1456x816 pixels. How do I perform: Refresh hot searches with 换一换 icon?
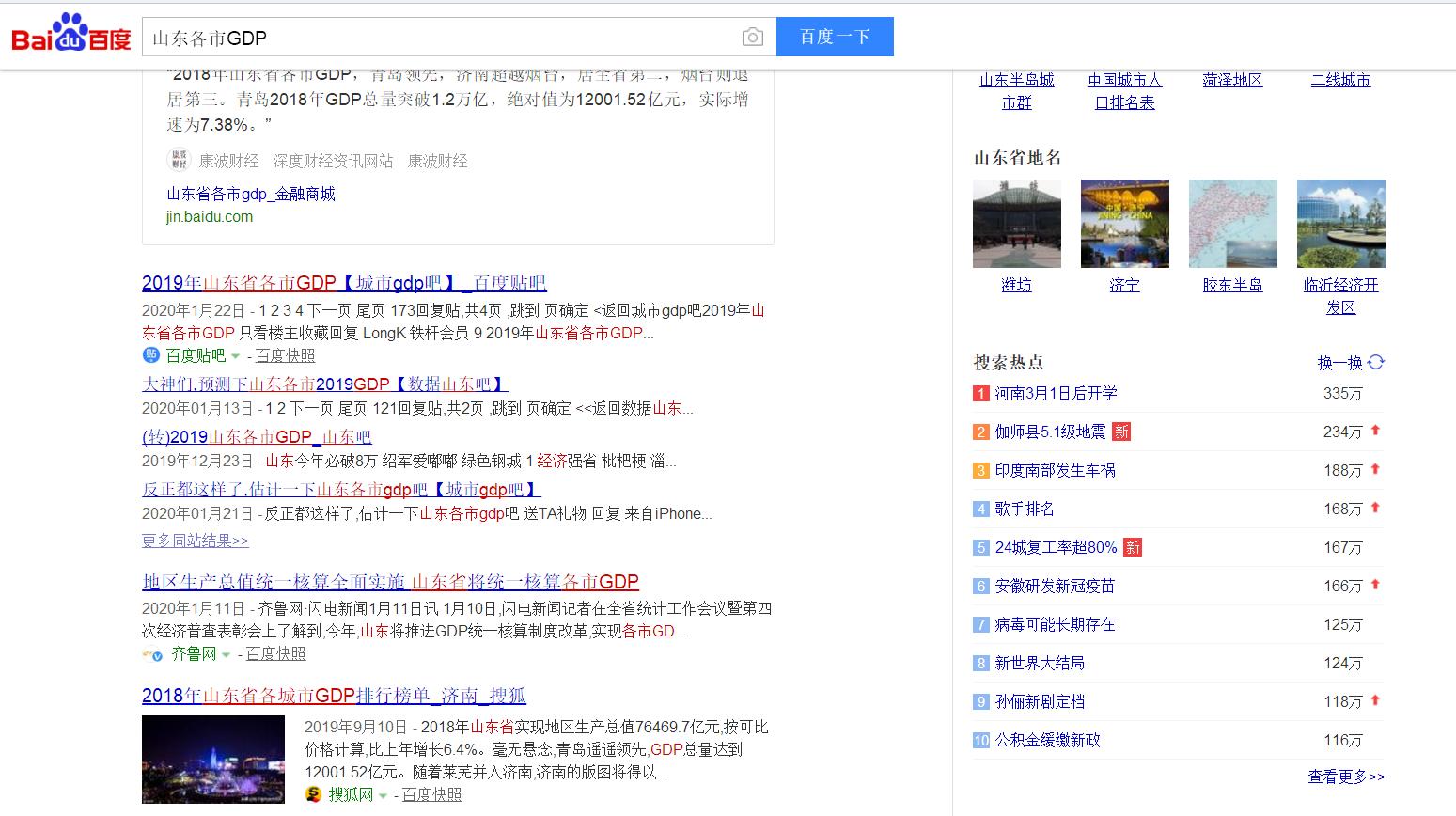pyautogui.click(x=1375, y=362)
